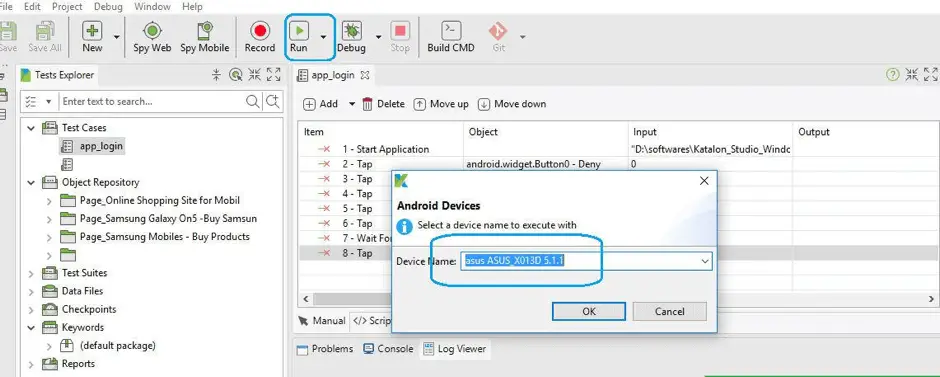
Task: Open the Build CMD tool
Action: click(451, 37)
